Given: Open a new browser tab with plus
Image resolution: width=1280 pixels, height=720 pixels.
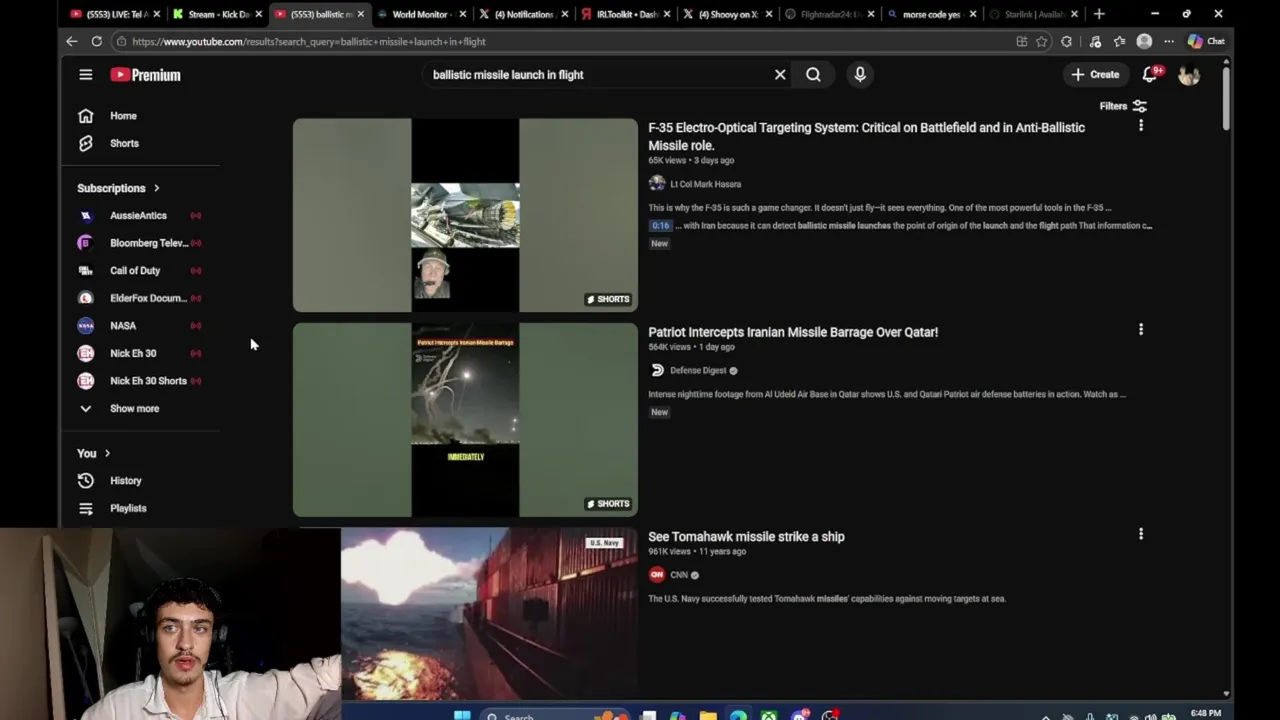Looking at the screenshot, I should point(1099,14).
